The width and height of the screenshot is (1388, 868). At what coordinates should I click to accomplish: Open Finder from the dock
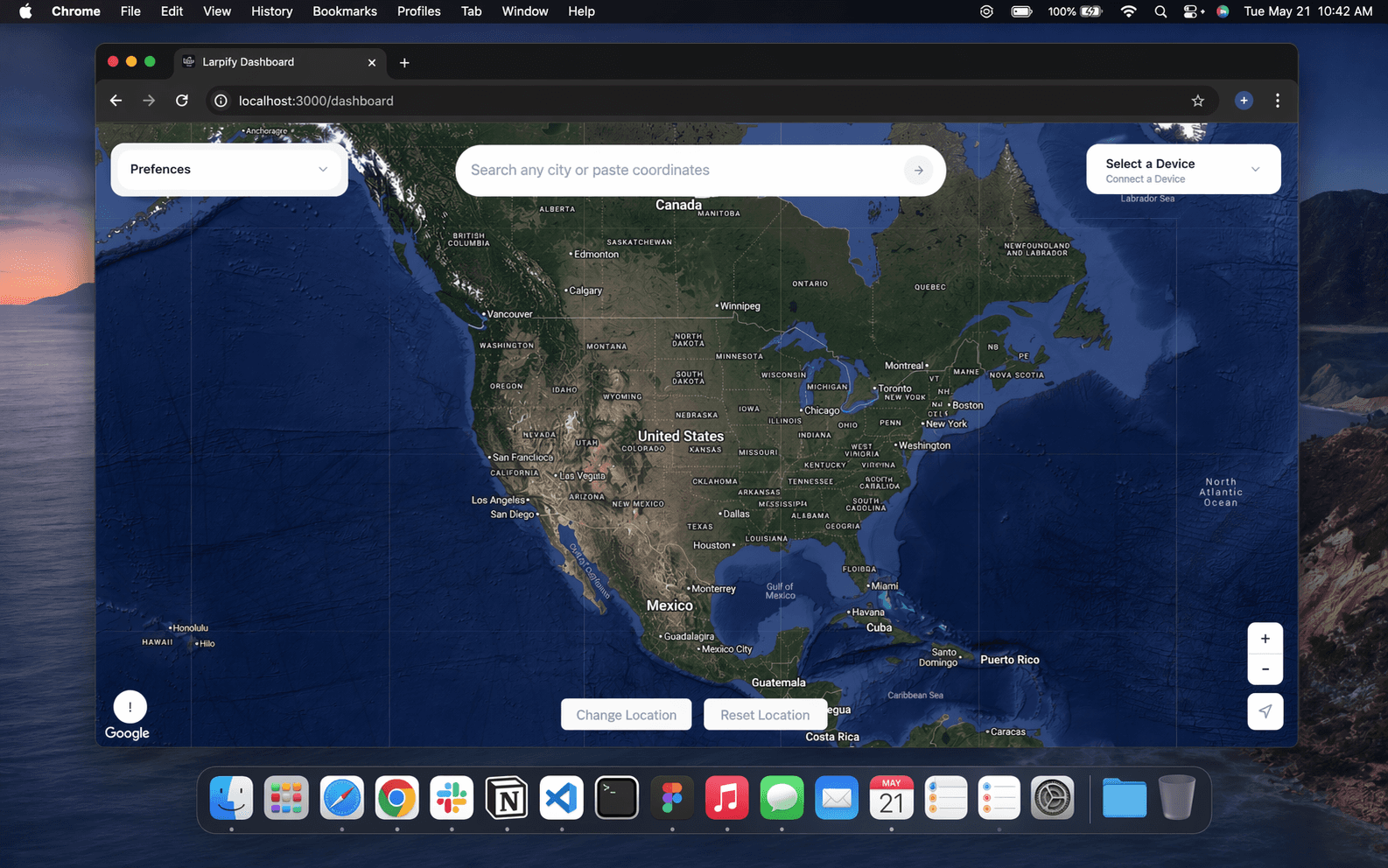231,798
